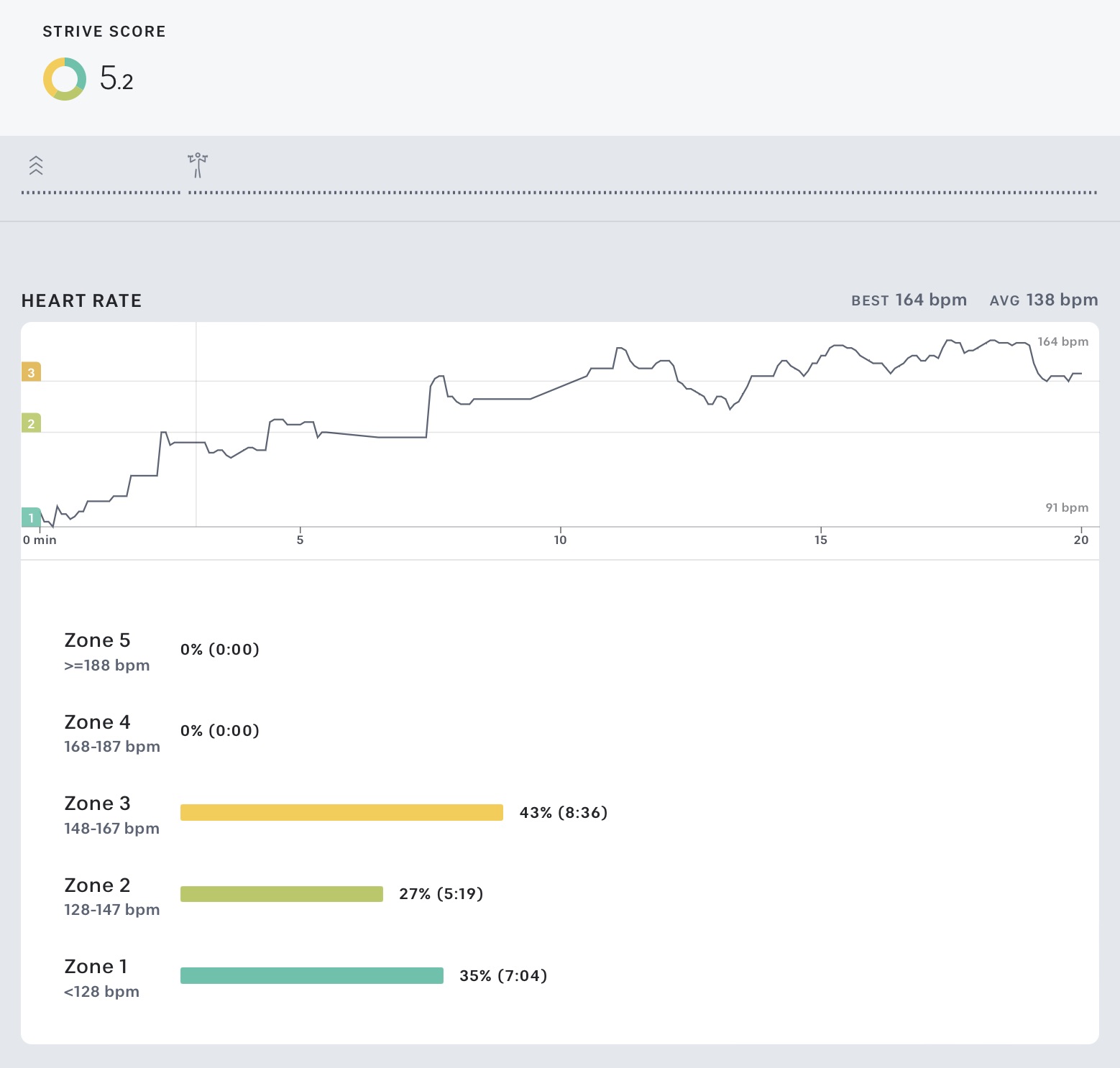Select the double-chevron warmup icon on the timeline
Viewport: 1120px width, 1068px height.
point(36,166)
